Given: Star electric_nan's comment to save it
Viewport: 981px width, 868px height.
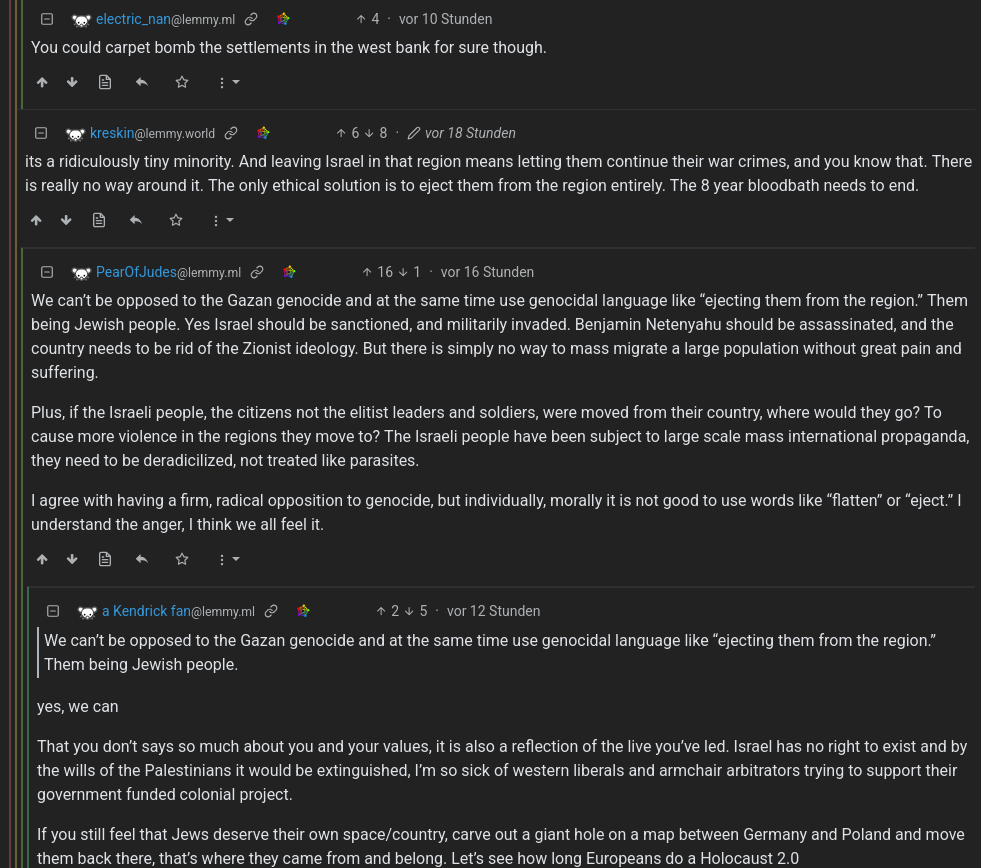Looking at the screenshot, I should point(182,82).
